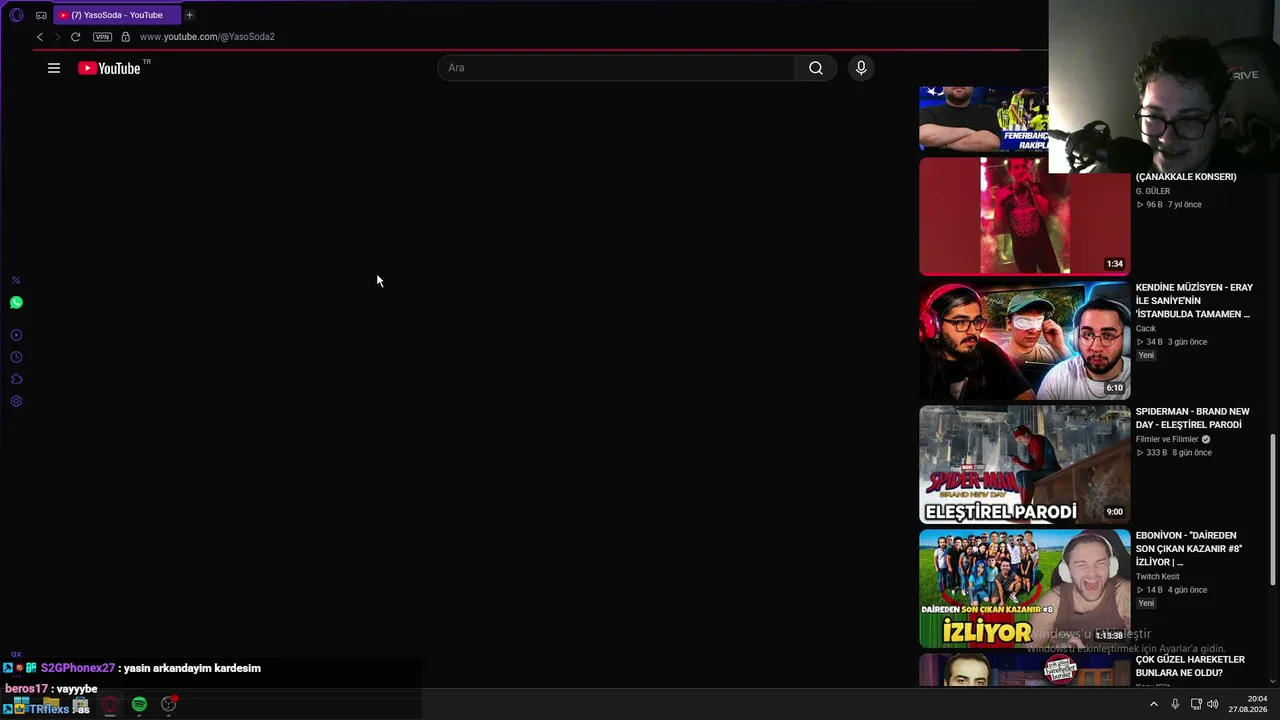
Task: Open the '(ÇANAKKALE KONSERİ)' video title
Action: [1186, 177]
